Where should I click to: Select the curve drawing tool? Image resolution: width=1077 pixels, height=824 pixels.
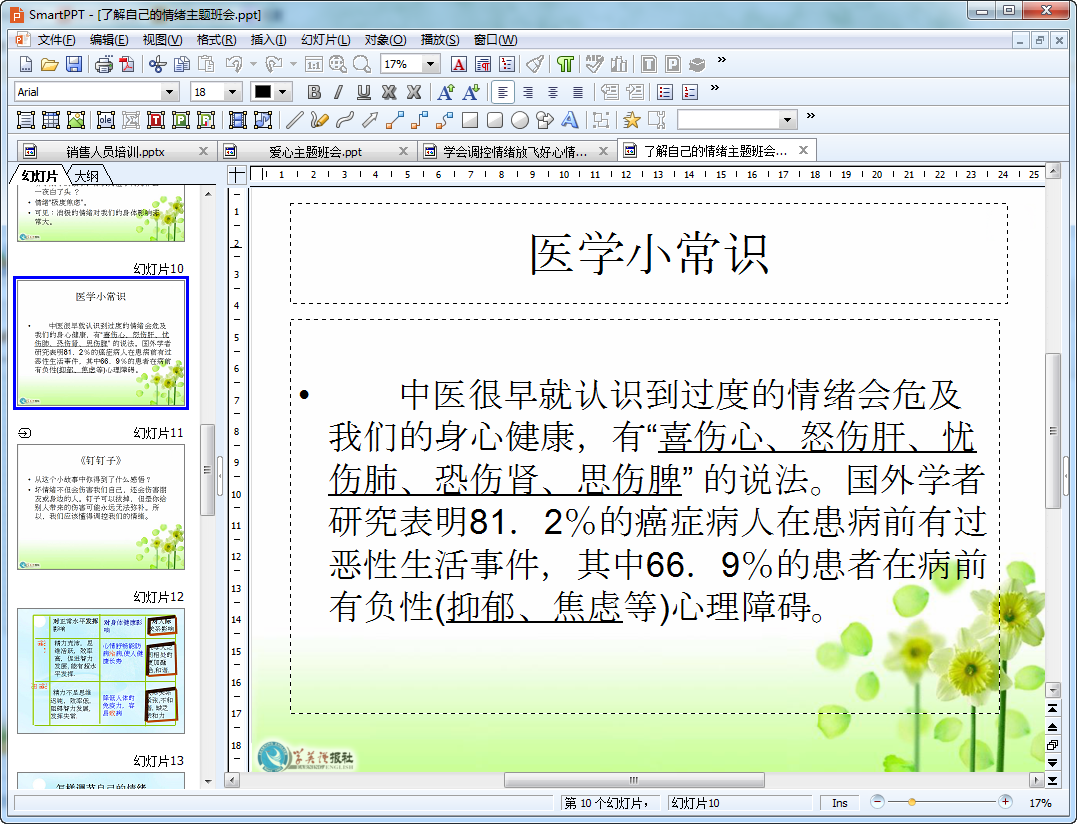(345, 120)
